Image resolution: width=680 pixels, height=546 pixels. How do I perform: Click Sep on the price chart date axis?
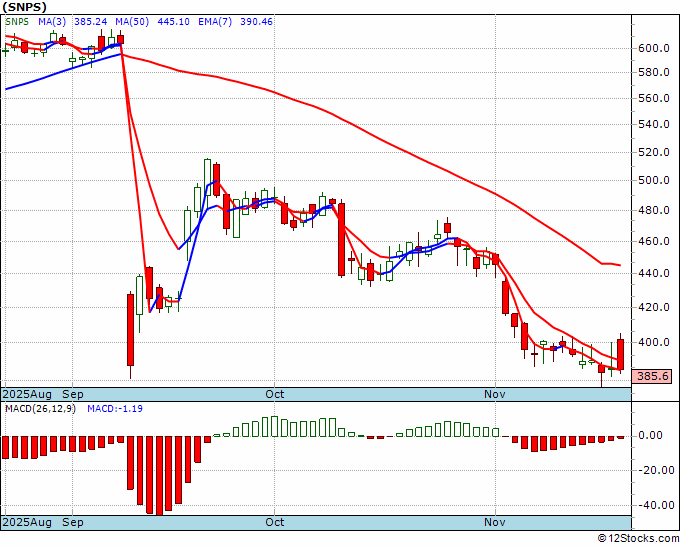(73, 394)
